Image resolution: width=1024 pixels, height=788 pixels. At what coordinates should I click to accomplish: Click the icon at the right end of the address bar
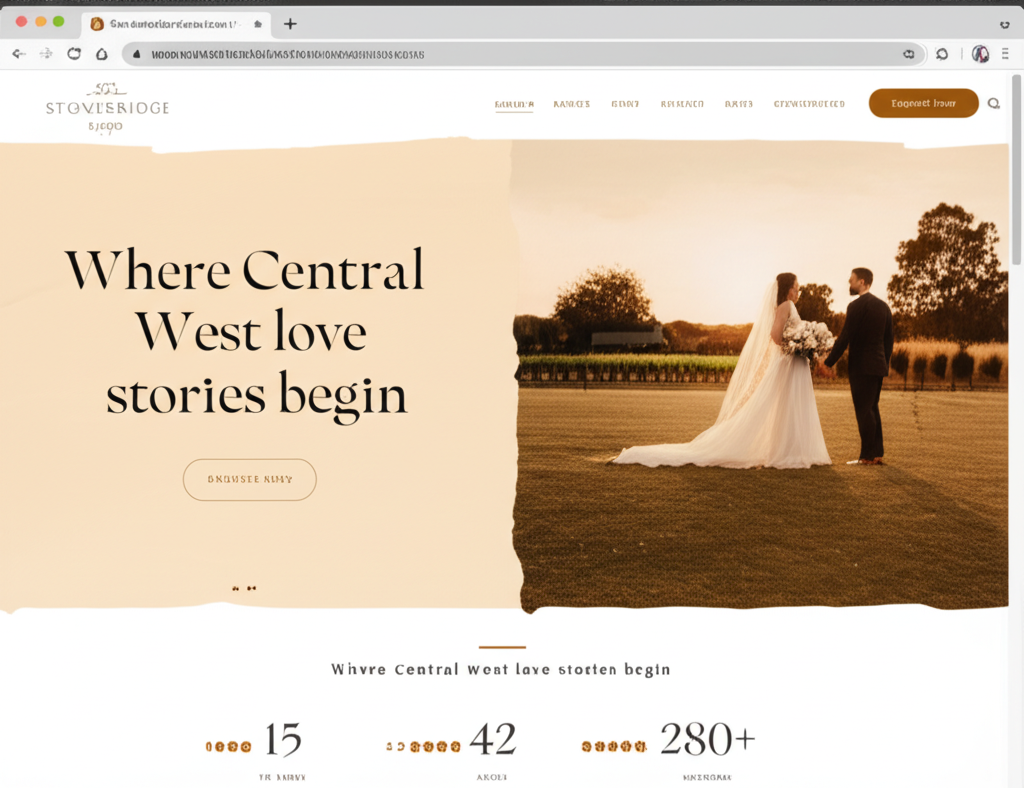pyautogui.click(x=909, y=54)
